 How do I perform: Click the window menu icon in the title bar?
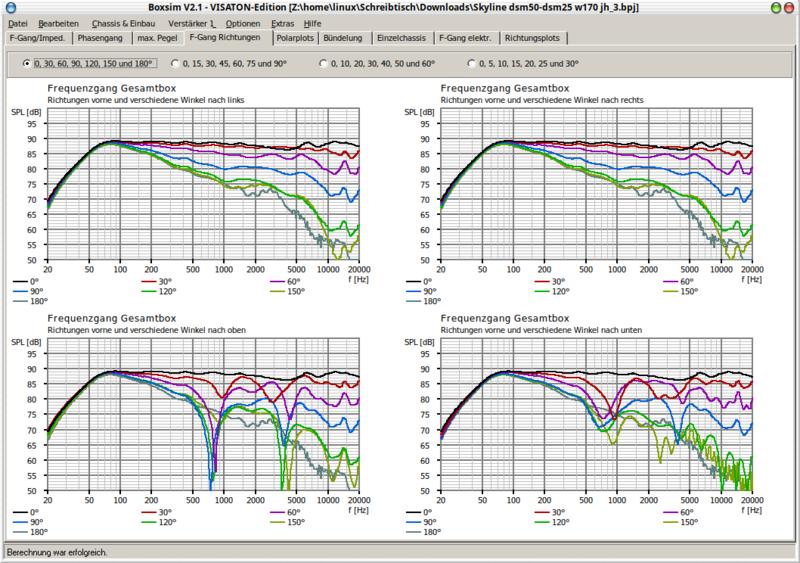coord(8,7)
